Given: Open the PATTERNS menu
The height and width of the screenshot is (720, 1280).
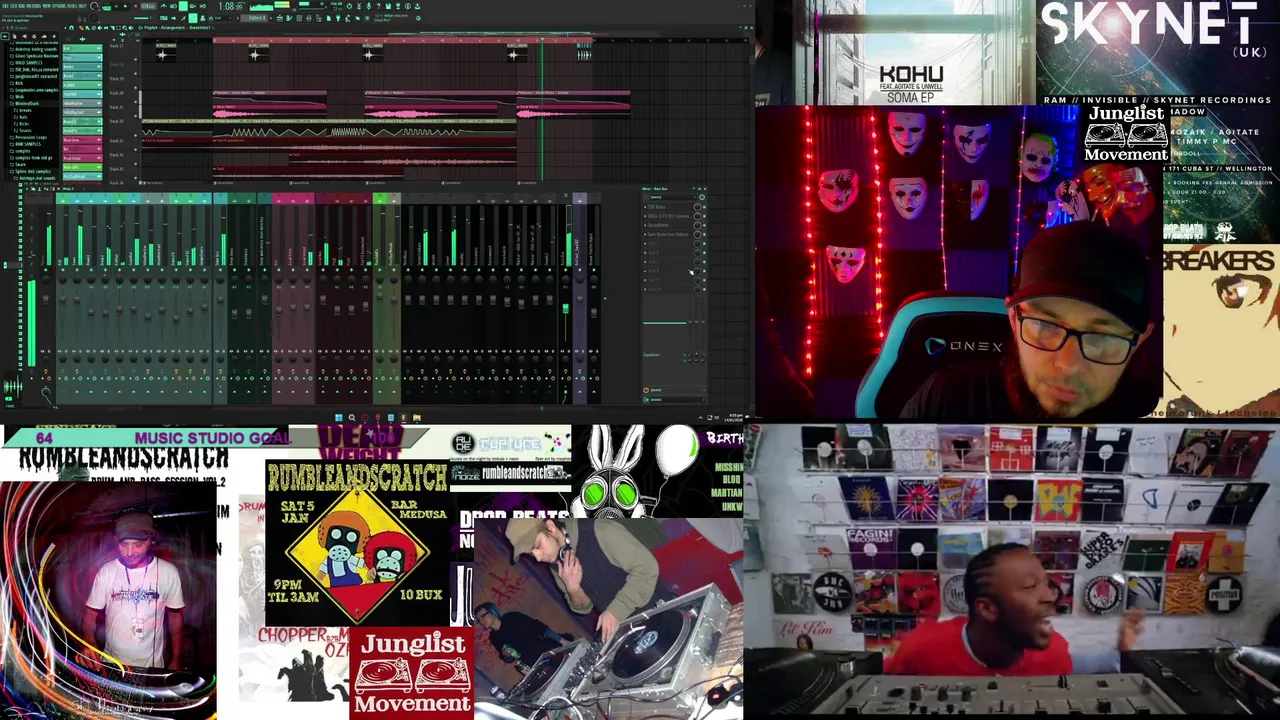Looking at the screenshot, I should [35, 6].
